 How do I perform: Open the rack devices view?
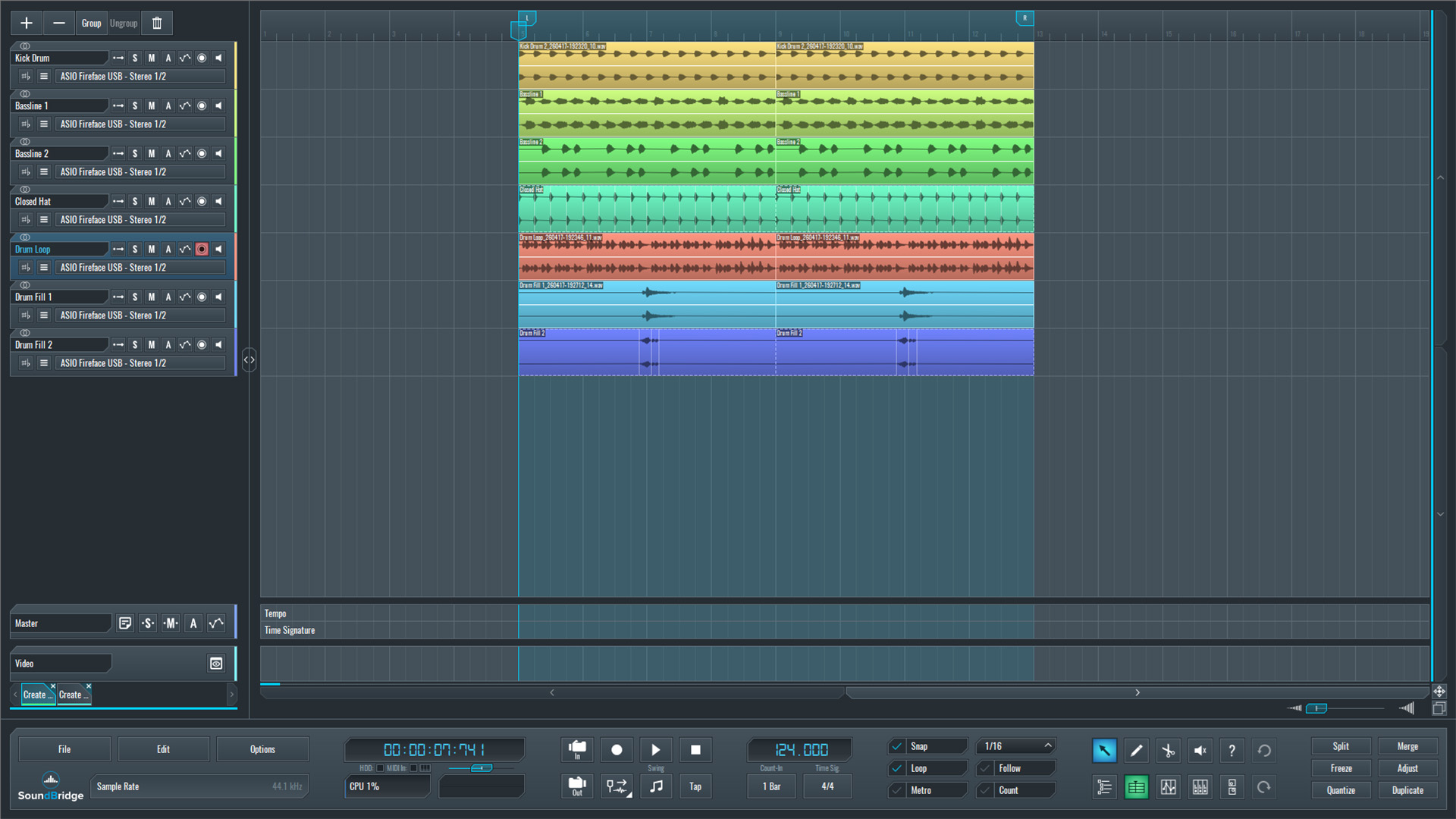point(1232,787)
